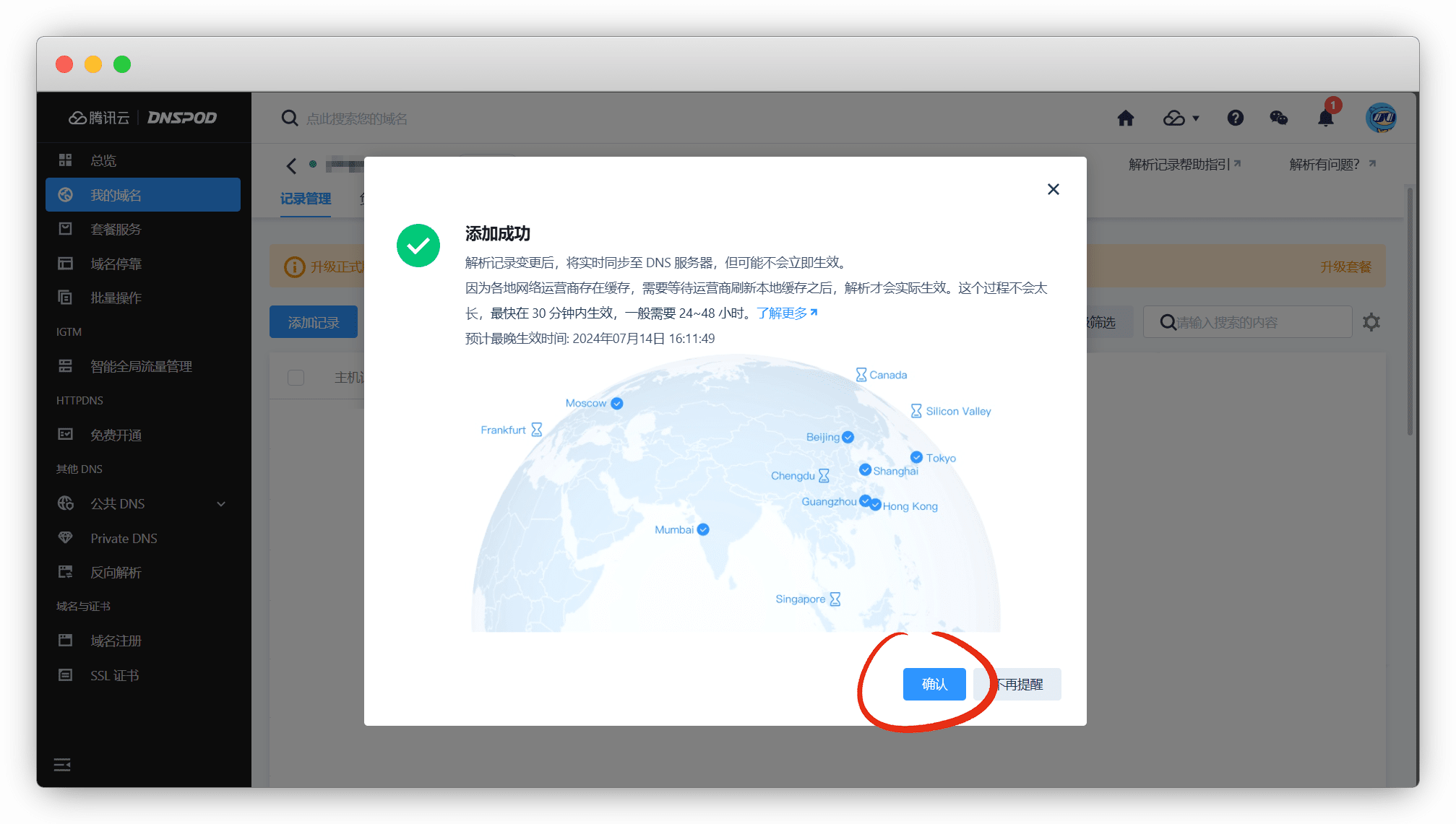Close the success dialog with X

pos(1053,189)
